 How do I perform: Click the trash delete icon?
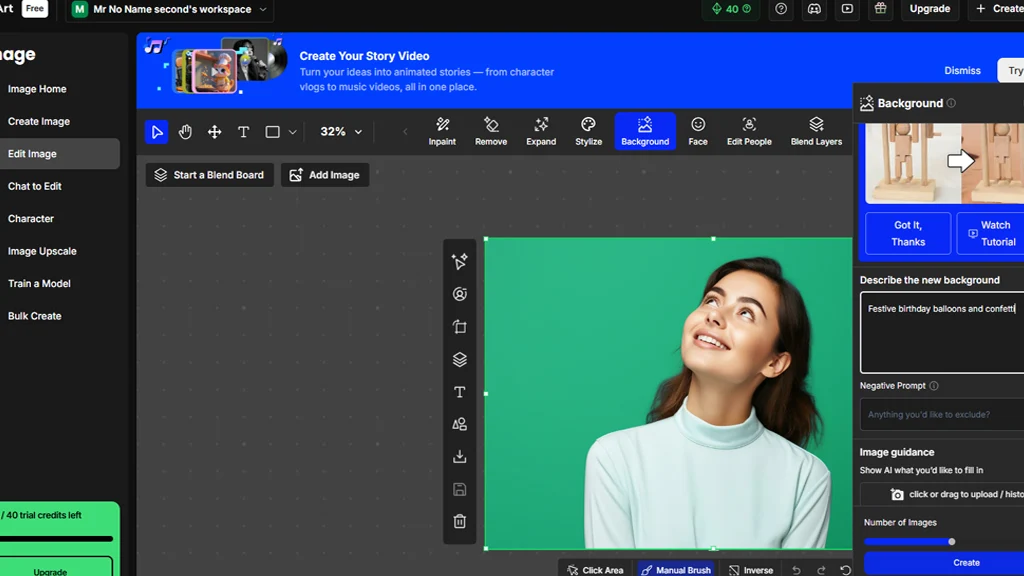460,521
